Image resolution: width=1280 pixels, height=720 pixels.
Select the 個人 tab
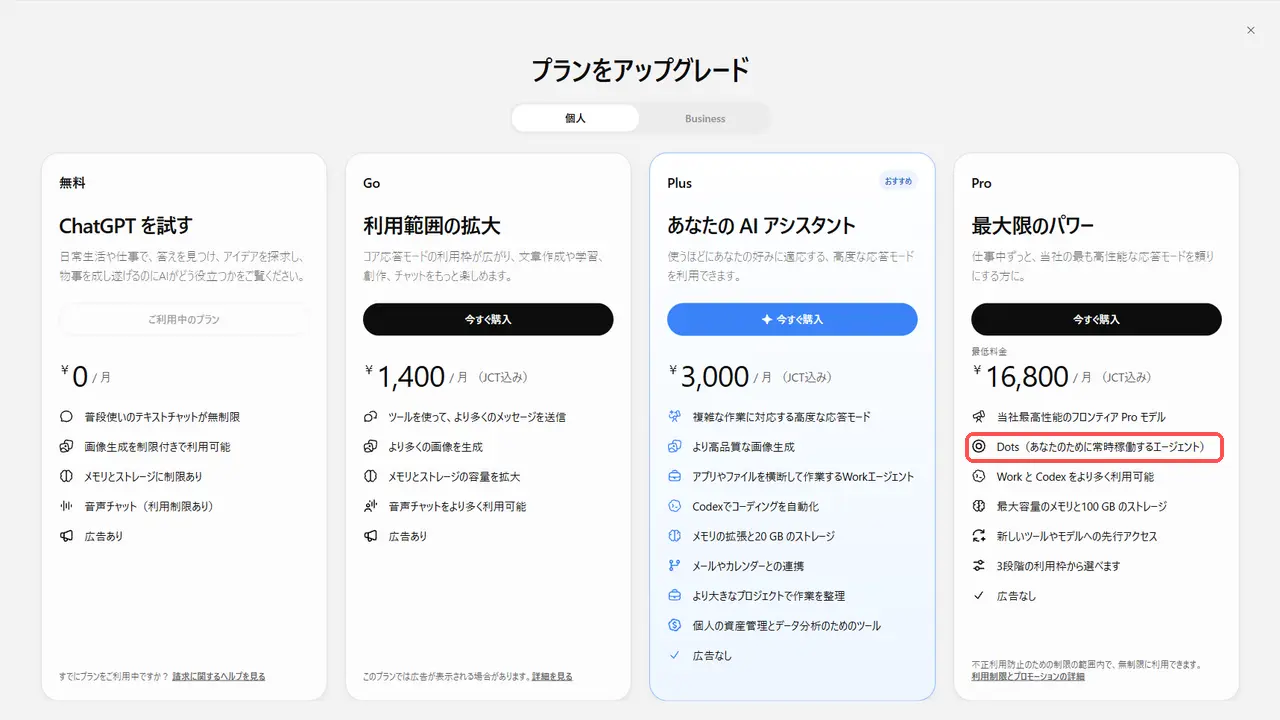click(x=575, y=118)
